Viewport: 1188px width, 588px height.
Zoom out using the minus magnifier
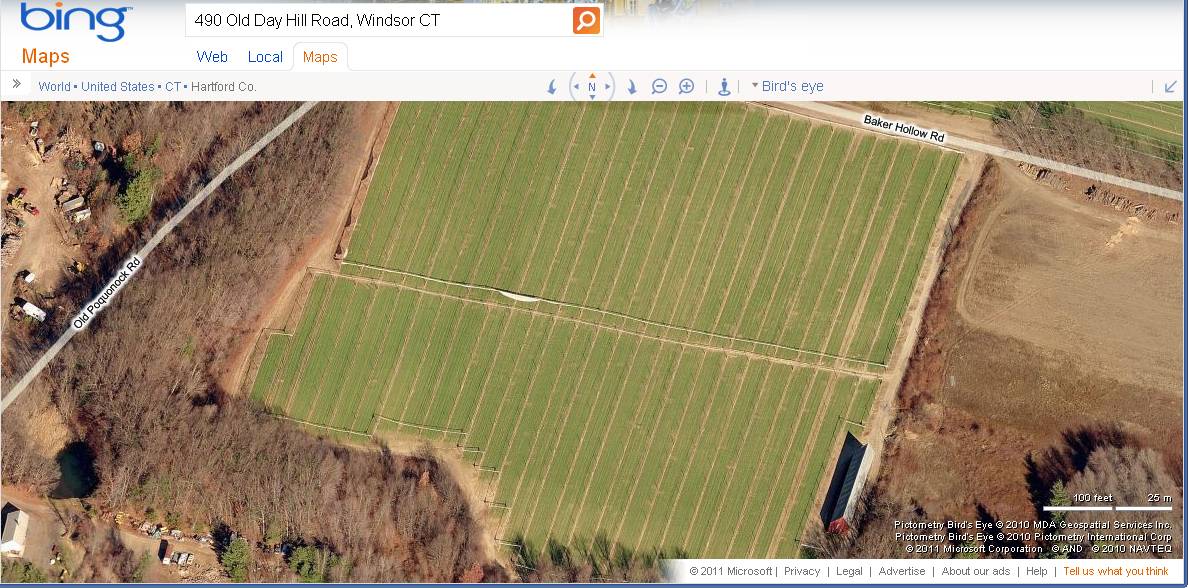pyautogui.click(x=659, y=86)
